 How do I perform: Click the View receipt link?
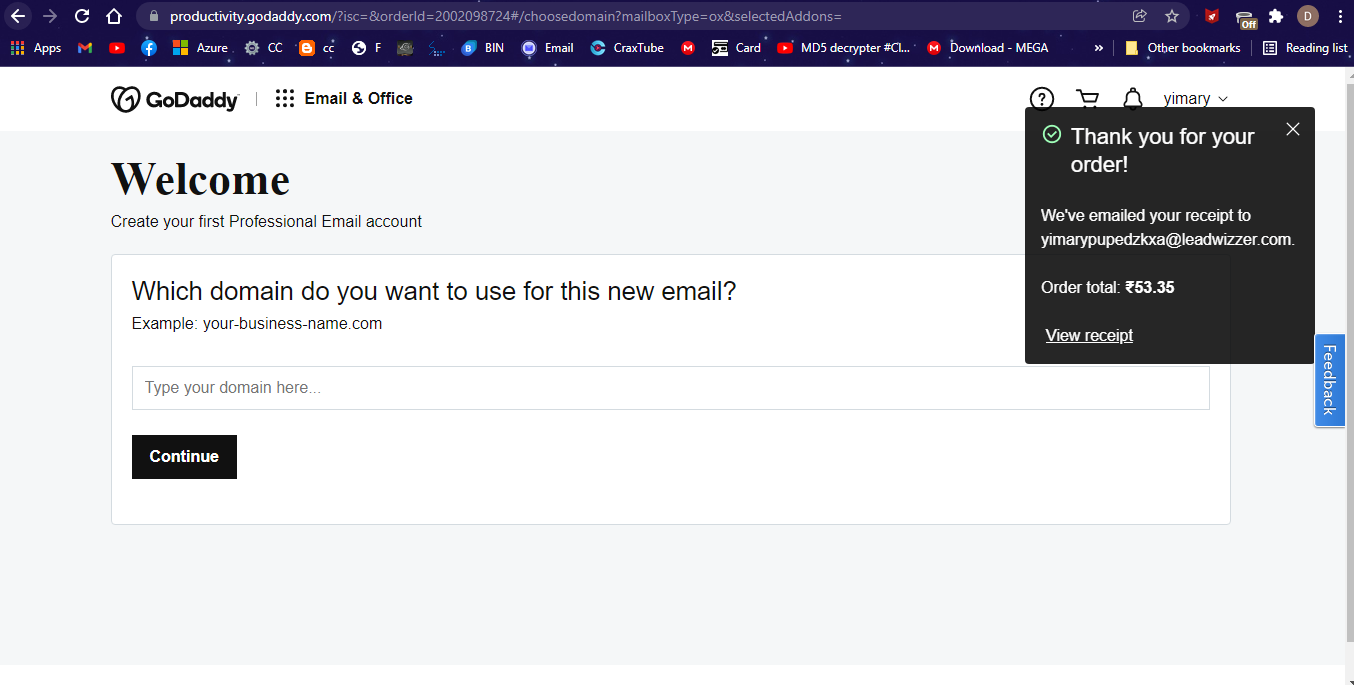point(1089,335)
